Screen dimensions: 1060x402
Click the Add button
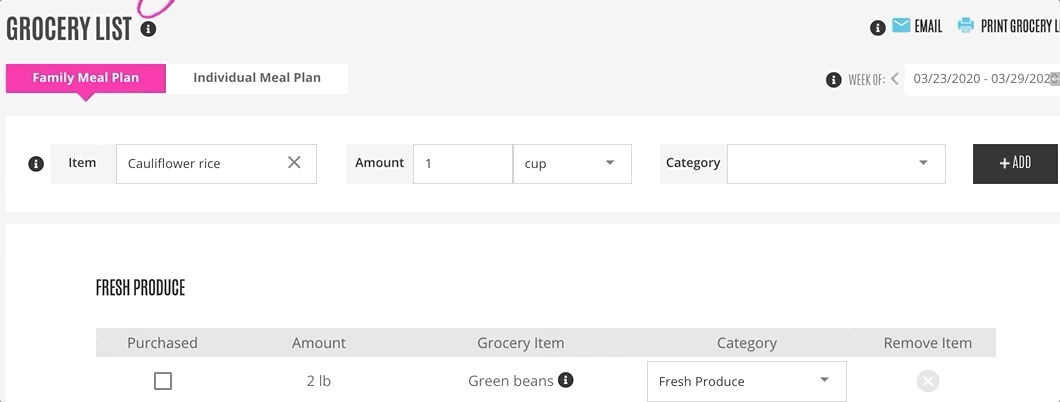(x=1015, y=163)
